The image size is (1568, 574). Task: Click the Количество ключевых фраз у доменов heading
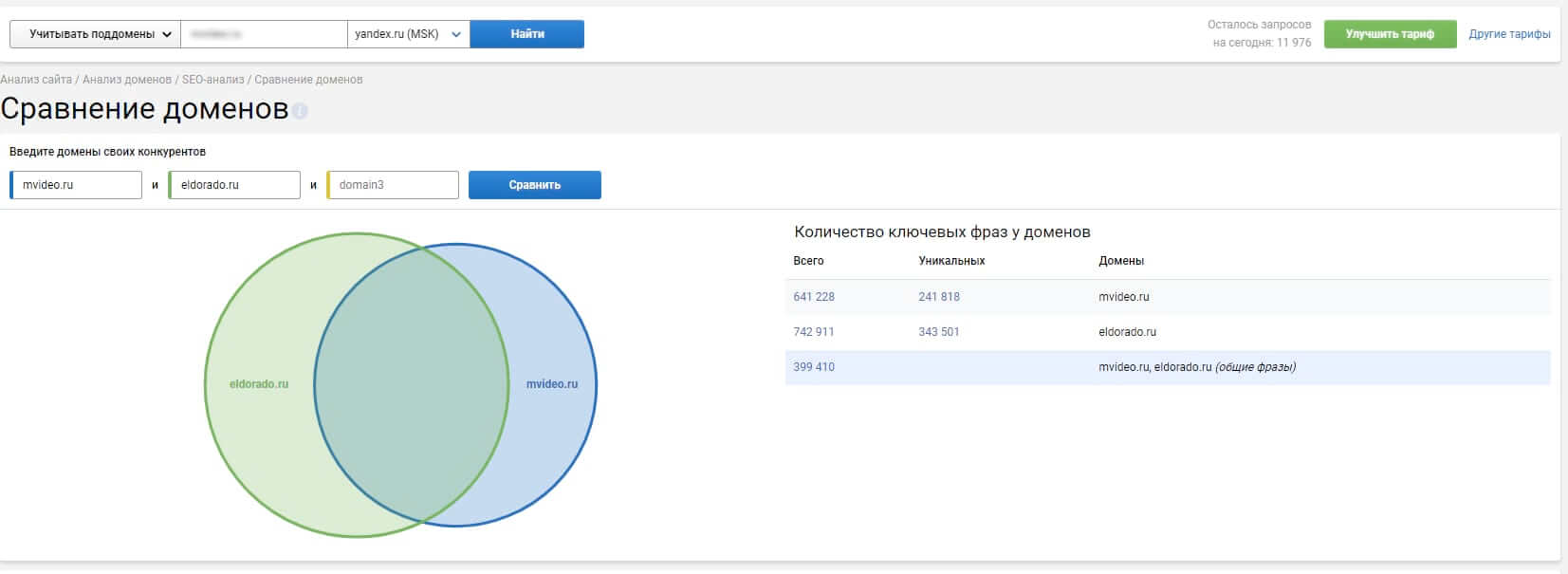942,231
